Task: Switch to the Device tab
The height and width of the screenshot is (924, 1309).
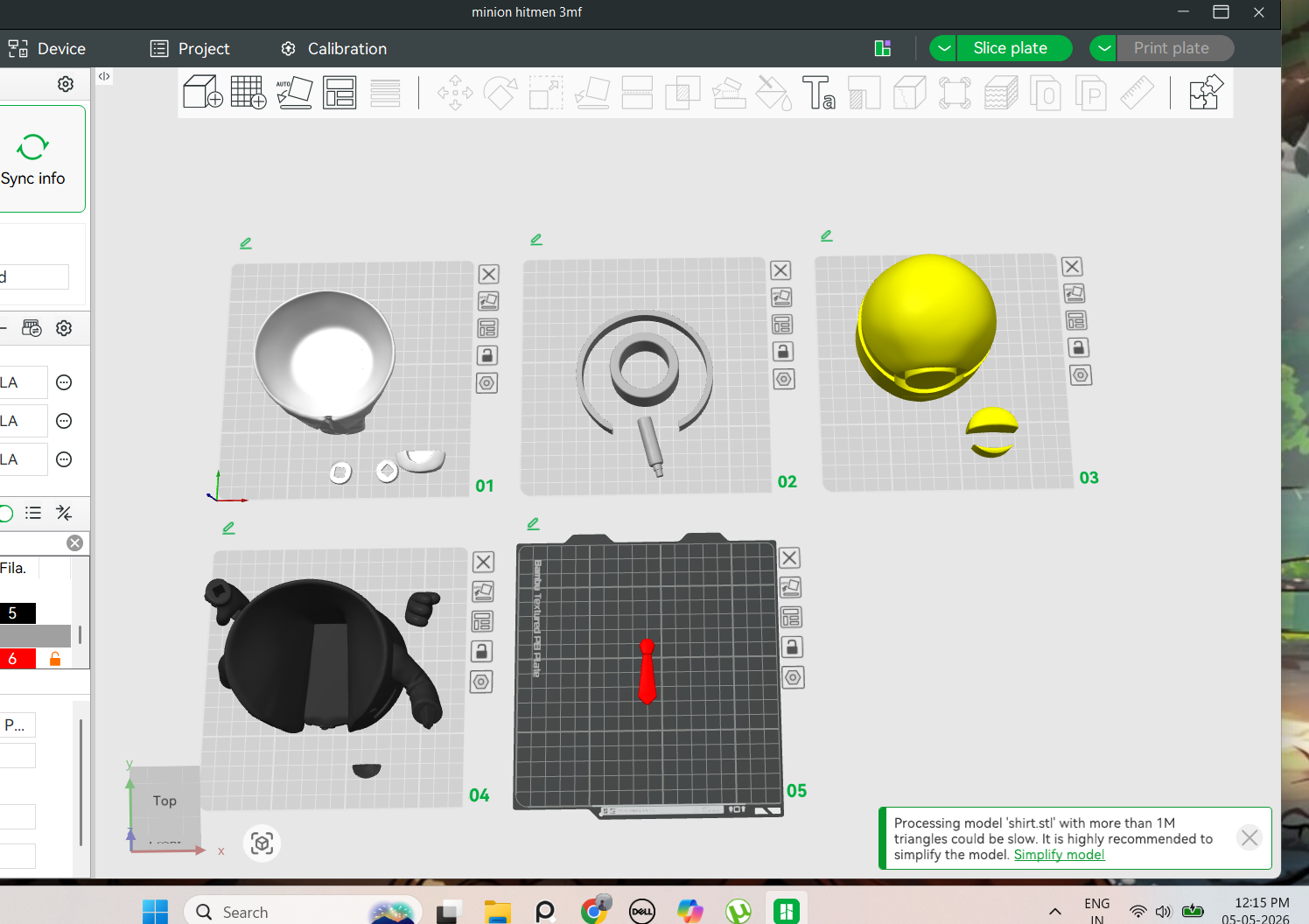Action: click(47, 49)
